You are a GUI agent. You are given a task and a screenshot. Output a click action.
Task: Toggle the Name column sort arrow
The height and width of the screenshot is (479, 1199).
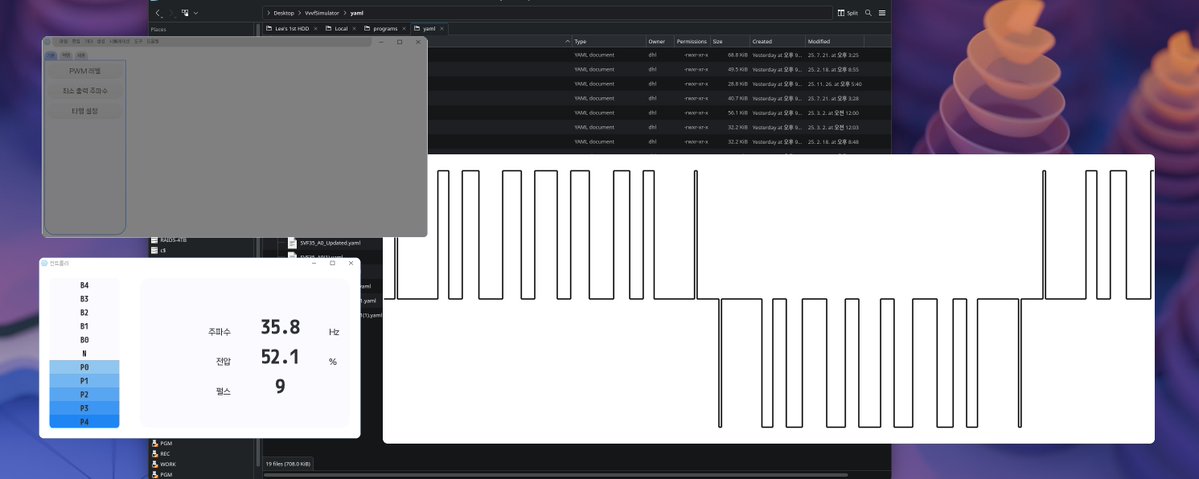point(567,41)
